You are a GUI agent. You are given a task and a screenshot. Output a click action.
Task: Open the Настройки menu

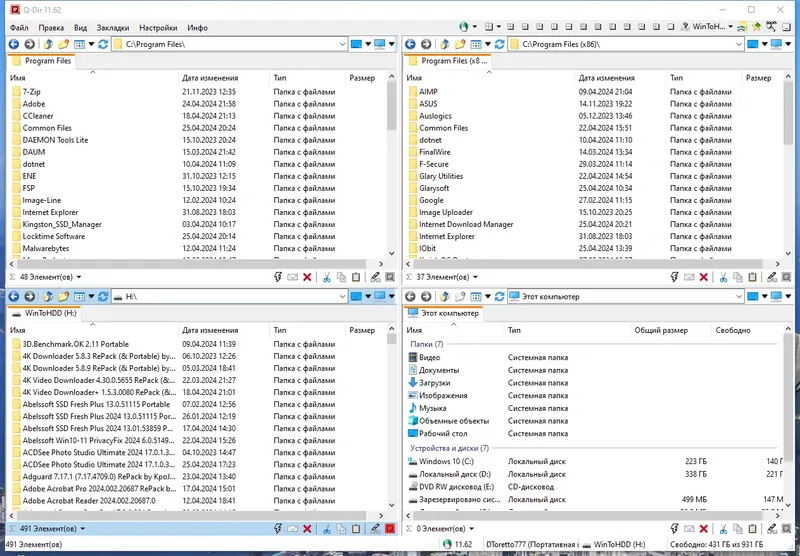tap(158, 28)
